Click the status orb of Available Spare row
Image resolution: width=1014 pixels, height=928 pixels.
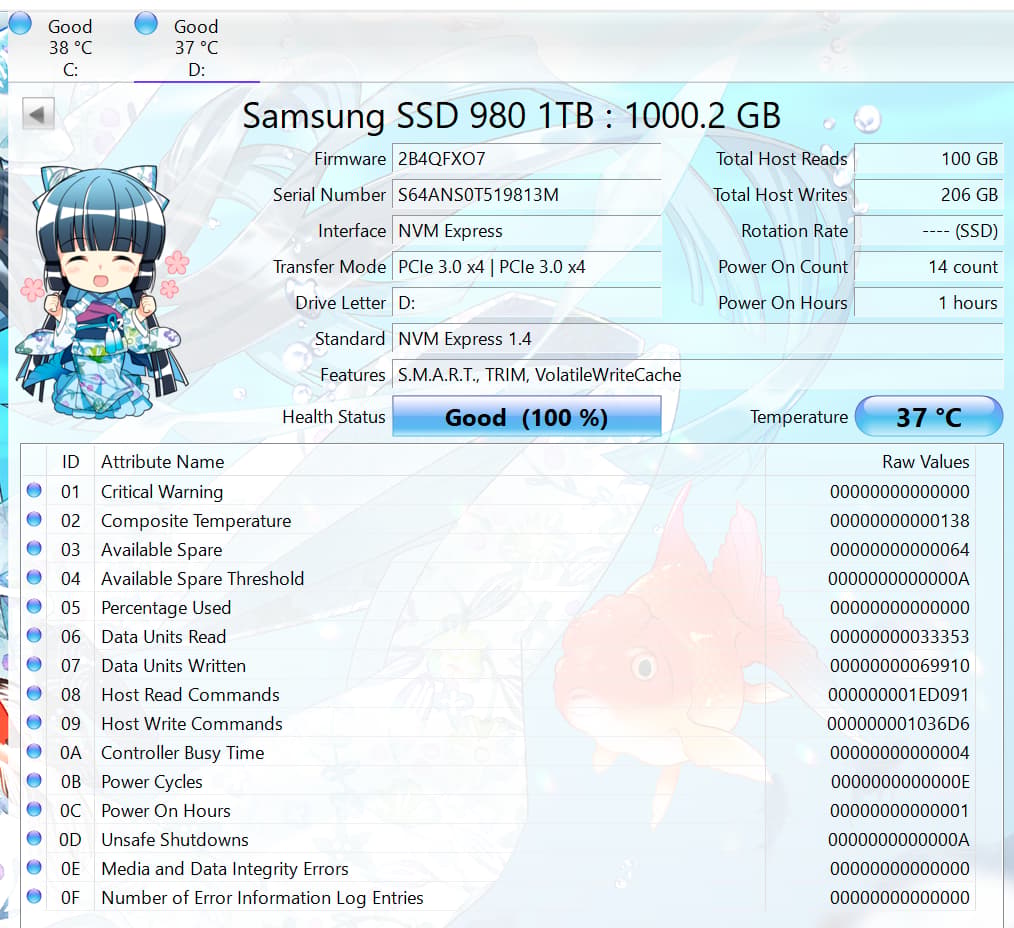point(34,548)
